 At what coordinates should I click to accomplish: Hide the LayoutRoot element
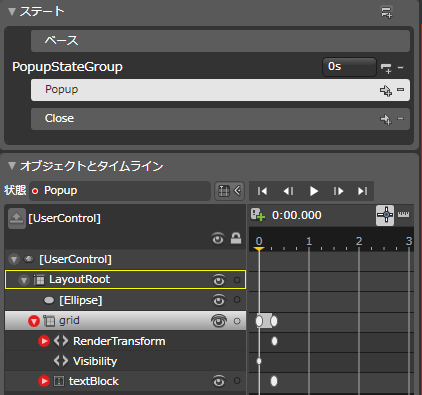[219, 280]
